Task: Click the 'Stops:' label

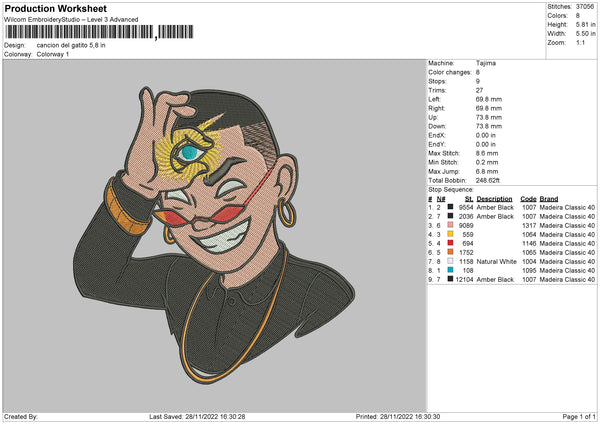Action: click(x=437, y=81)
